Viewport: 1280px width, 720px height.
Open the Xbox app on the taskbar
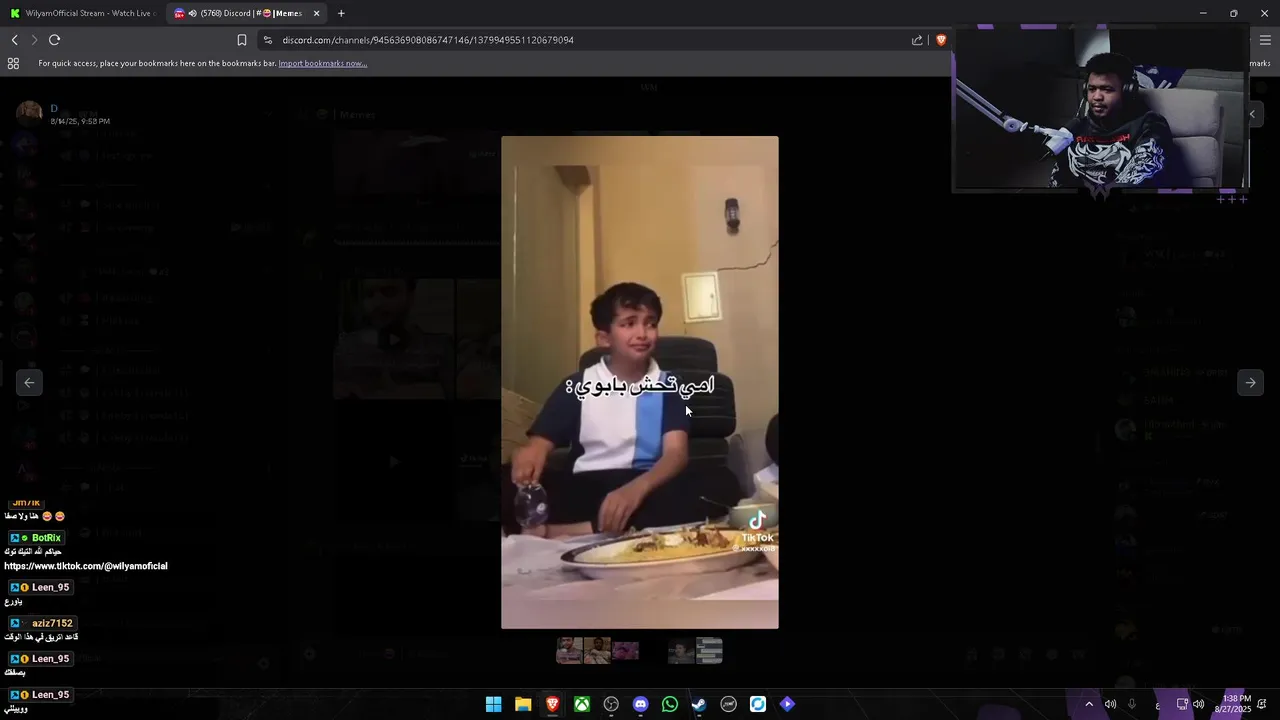[x=581, y=704]
